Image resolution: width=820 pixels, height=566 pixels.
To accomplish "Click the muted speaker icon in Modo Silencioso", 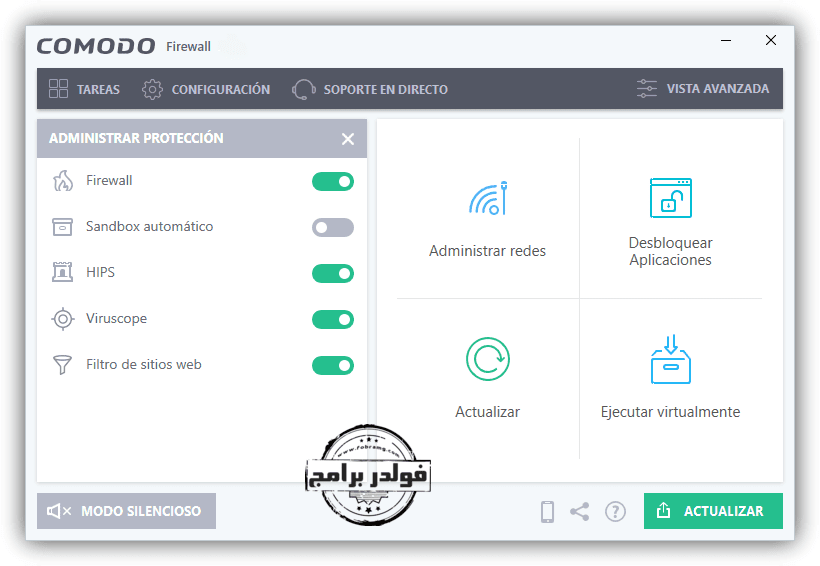I will [59, 511].
